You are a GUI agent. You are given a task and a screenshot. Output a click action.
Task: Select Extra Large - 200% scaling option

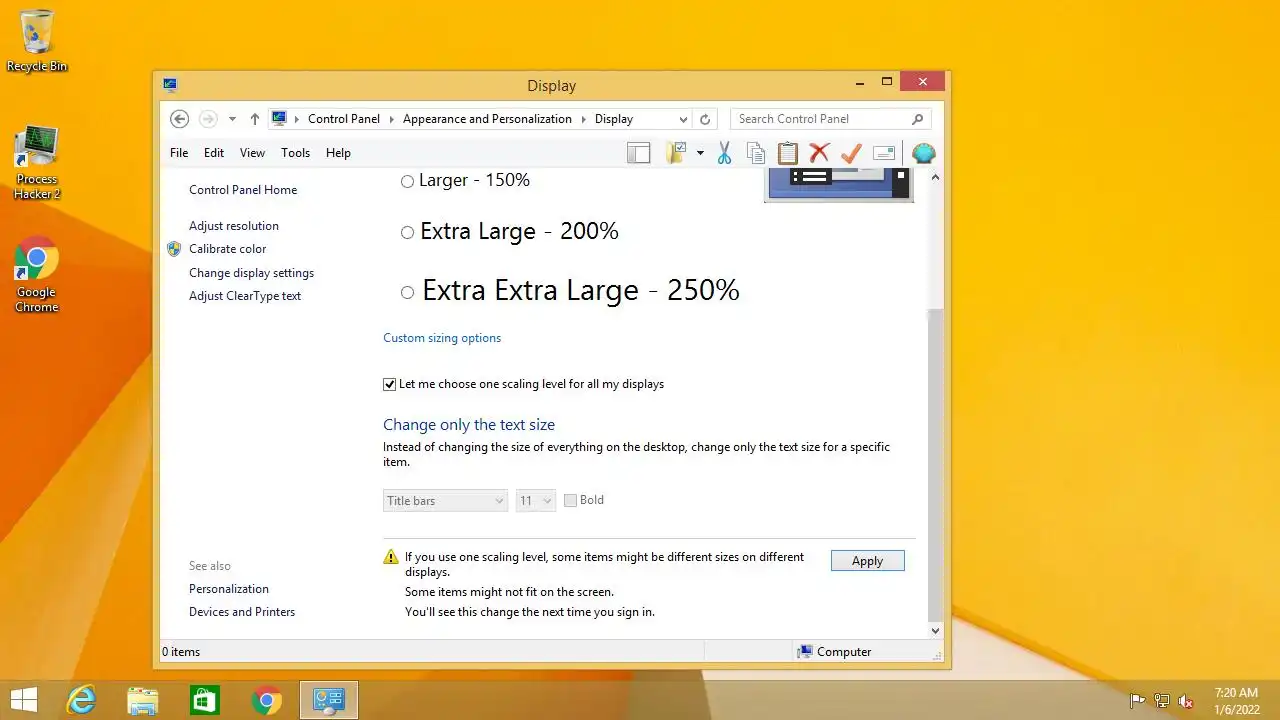coord(407,232)
